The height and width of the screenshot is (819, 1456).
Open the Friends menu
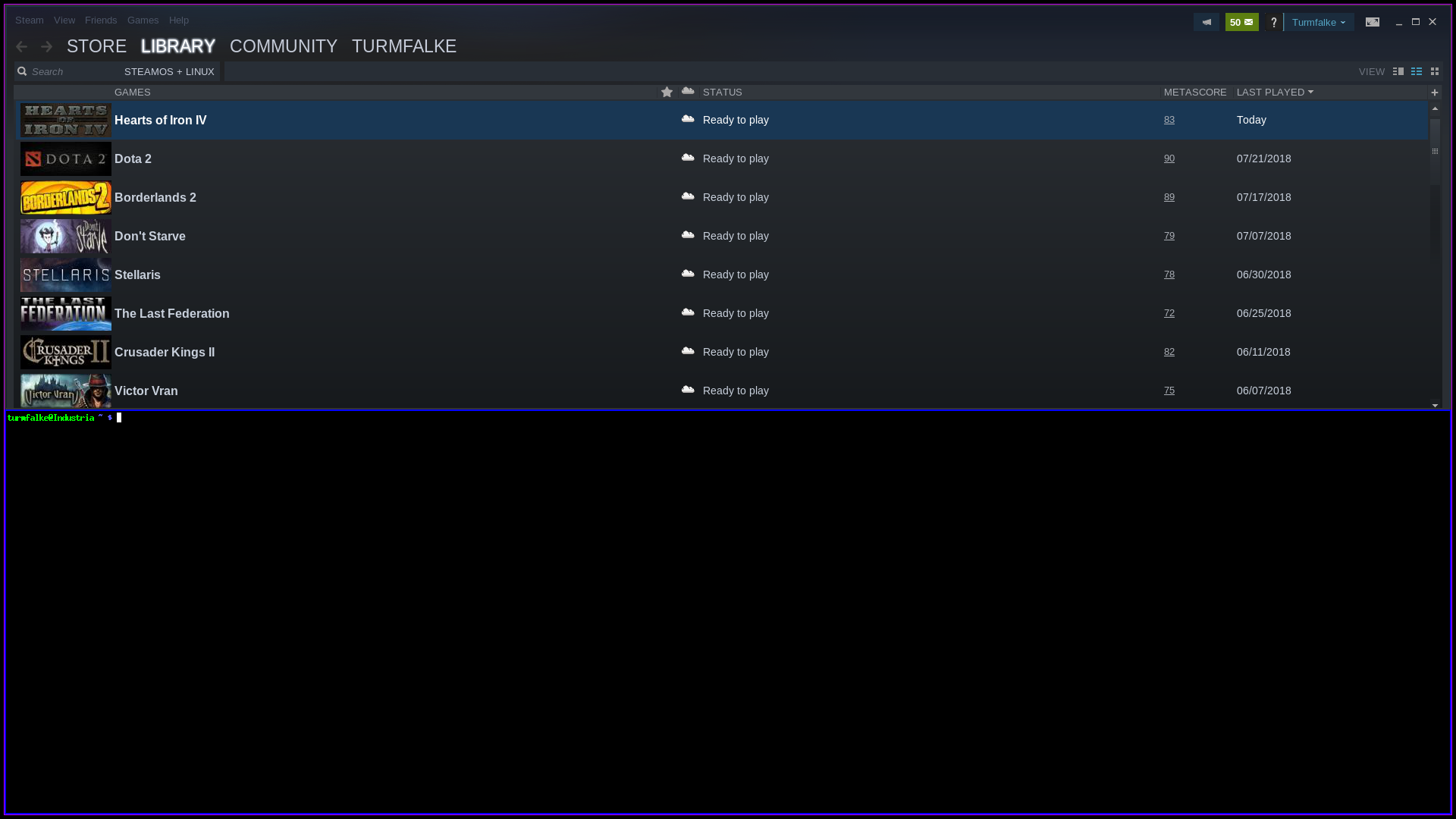point(101,20)
